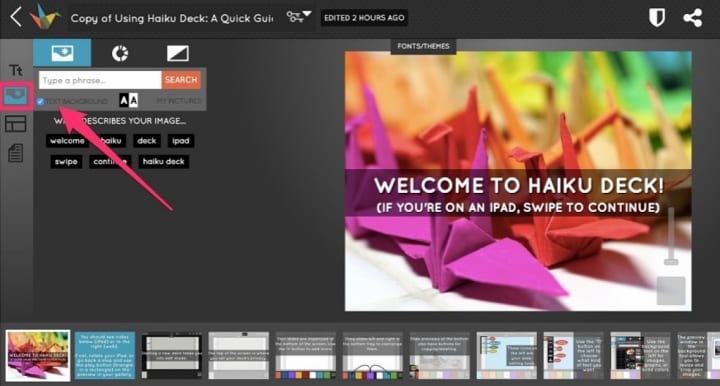Screen dimensions: 720x386
Task: Select the fourth slide thumbnail
Action: (238, 356)
